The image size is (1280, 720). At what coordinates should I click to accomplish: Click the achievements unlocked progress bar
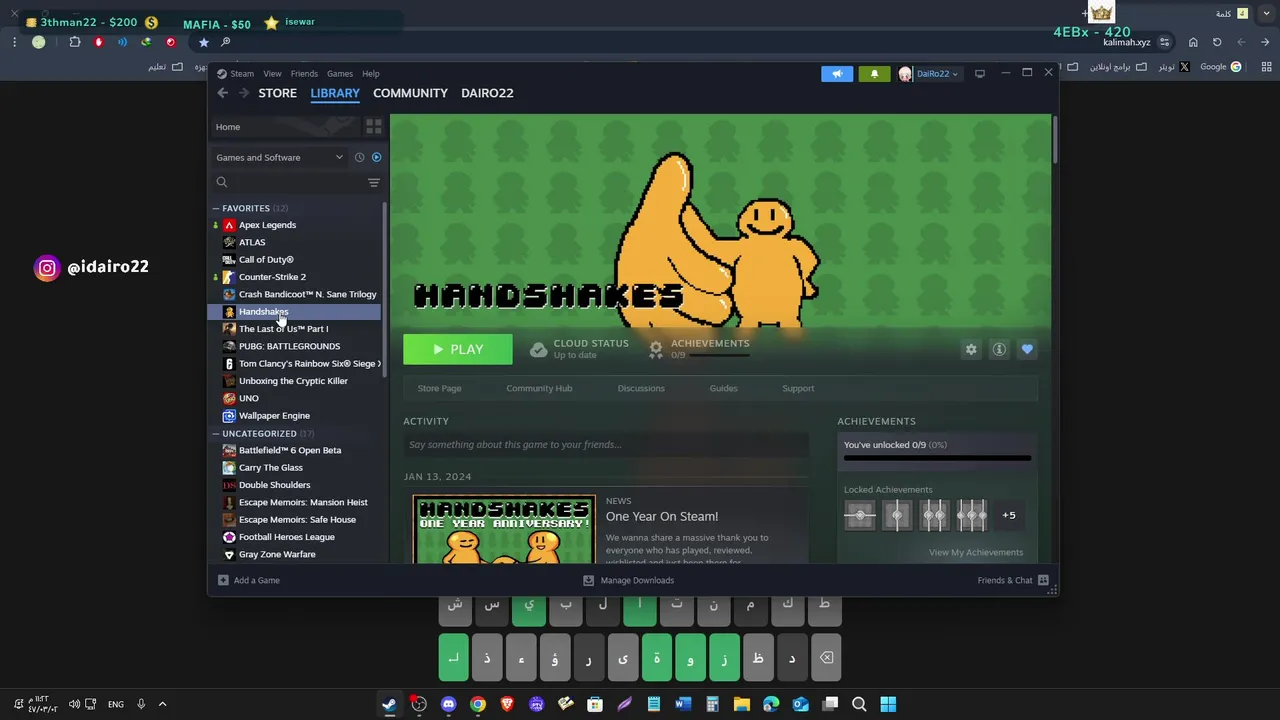(x=937, y=458)
